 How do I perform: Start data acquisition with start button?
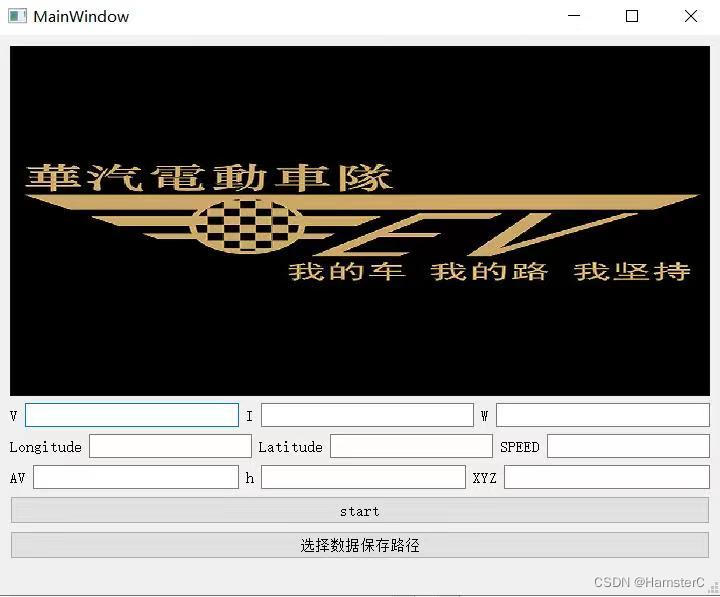point(360,510)
